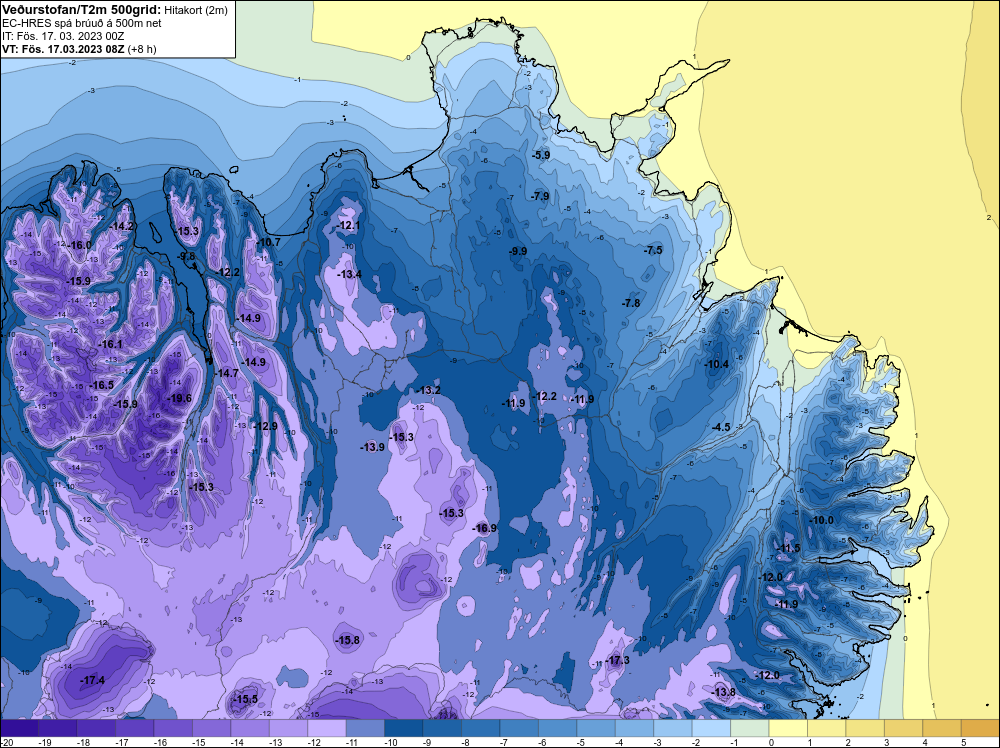This screenshot has height=748, width=1000.
Task: Click the -16.9 temperature label
Action: (484, 528)
